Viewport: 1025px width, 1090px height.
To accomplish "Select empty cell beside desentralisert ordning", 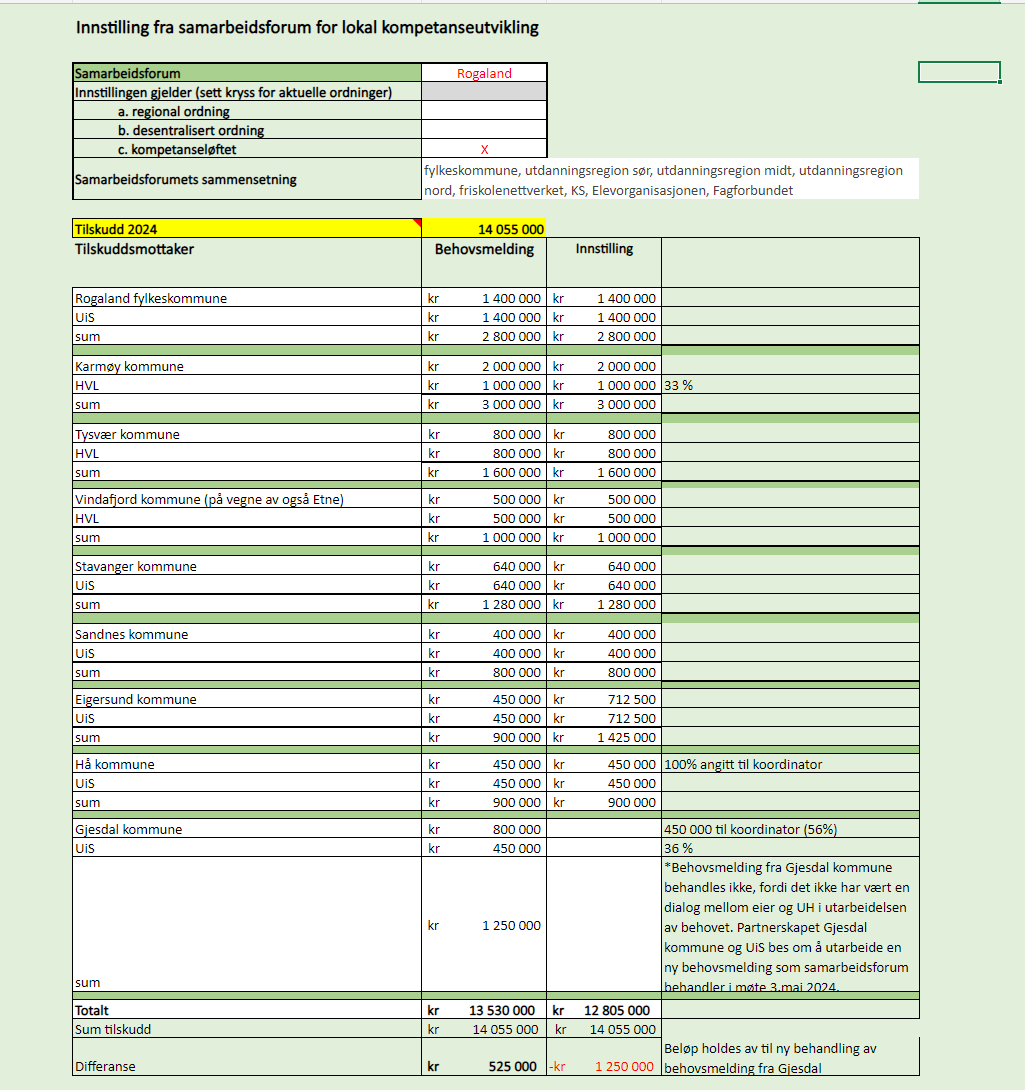I will coord(484,130).
